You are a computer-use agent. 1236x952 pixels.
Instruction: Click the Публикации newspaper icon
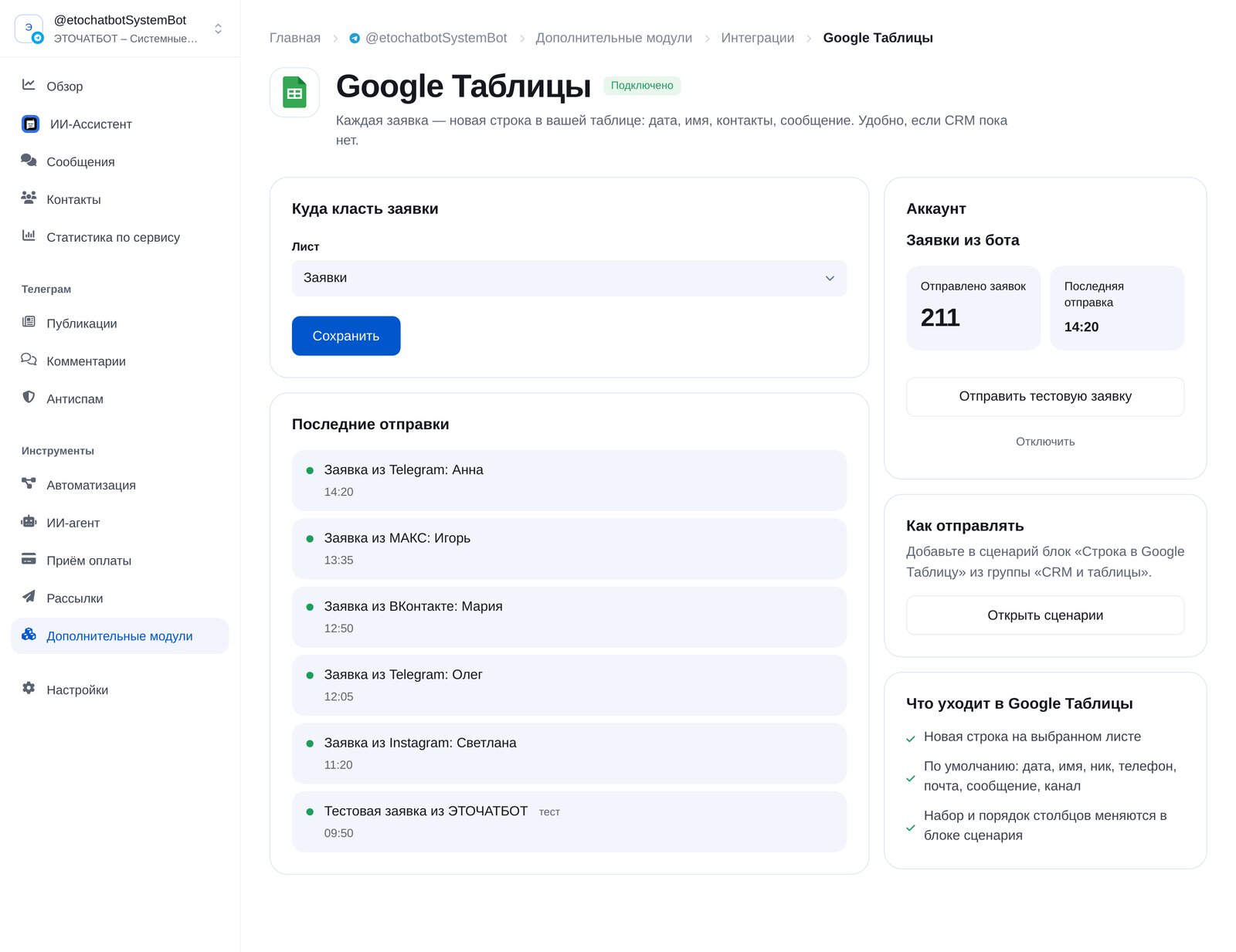(x=29, y=322)
